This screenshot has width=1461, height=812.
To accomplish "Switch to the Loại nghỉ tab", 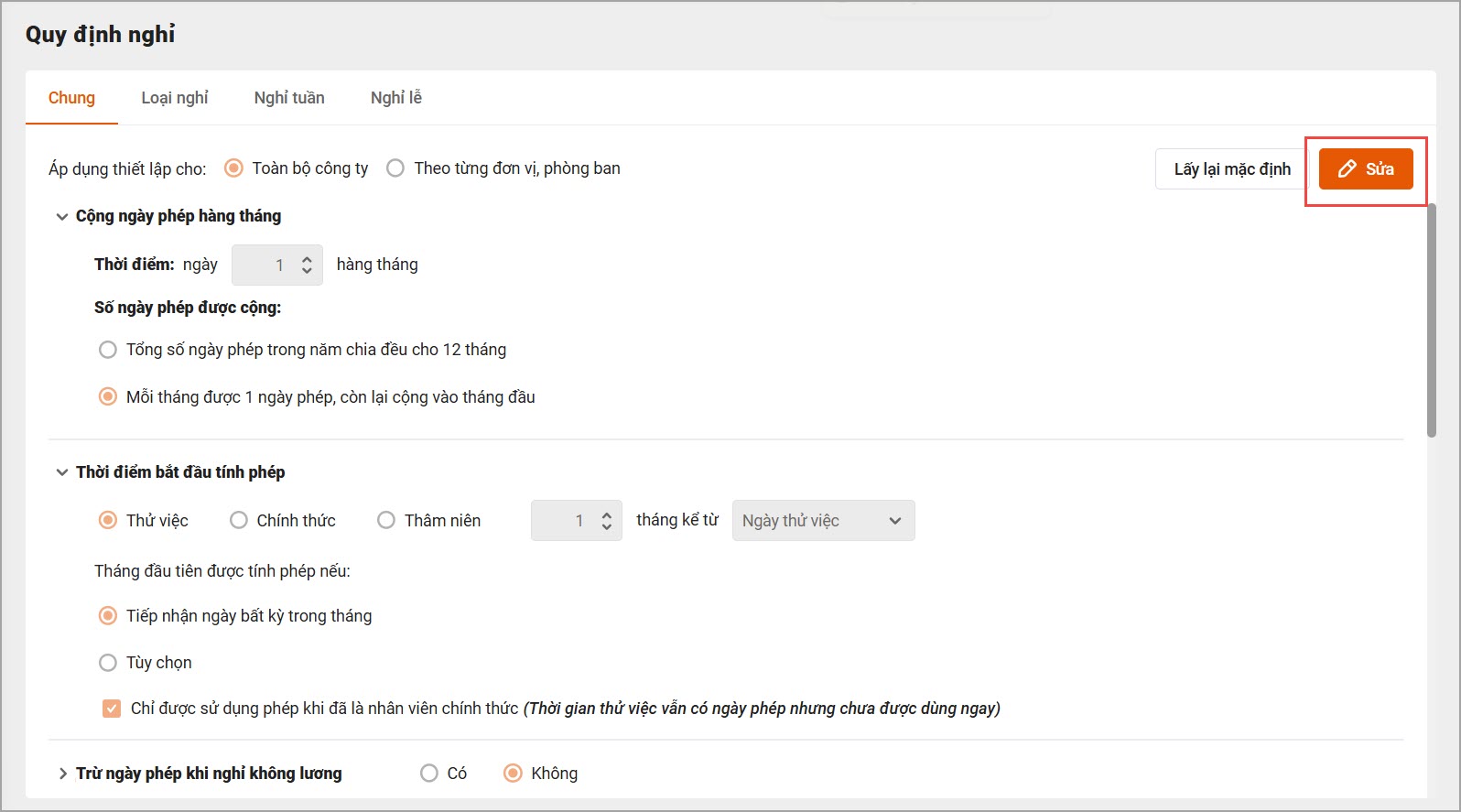I will coord(175,98).
